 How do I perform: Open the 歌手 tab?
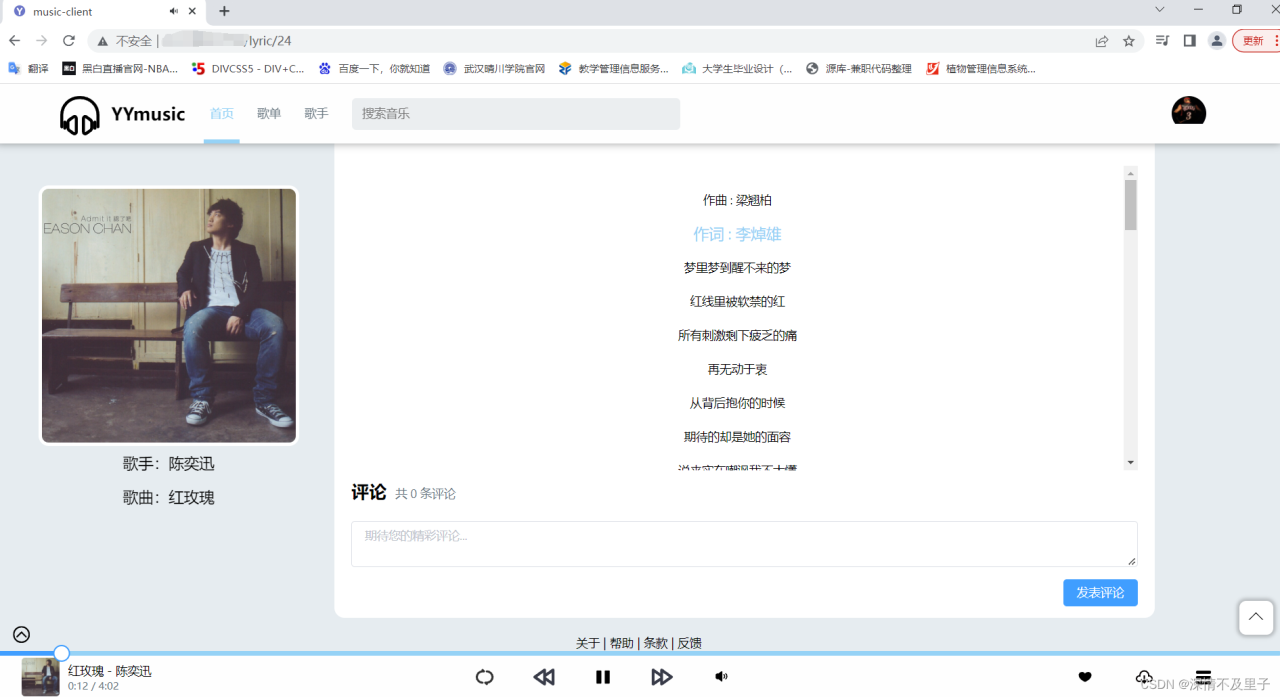coord(316,114)
